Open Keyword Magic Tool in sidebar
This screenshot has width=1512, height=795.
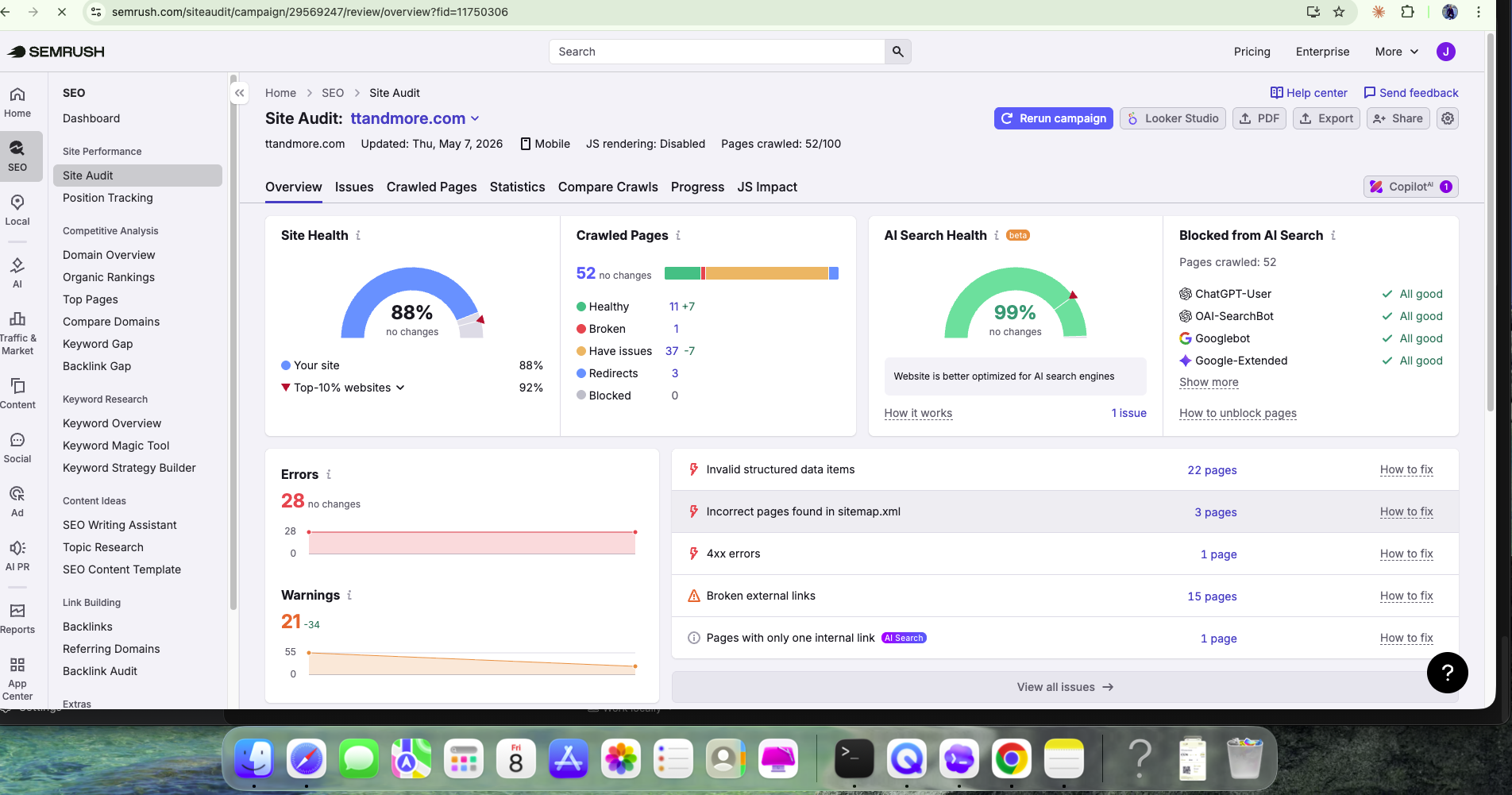(116, 446)
